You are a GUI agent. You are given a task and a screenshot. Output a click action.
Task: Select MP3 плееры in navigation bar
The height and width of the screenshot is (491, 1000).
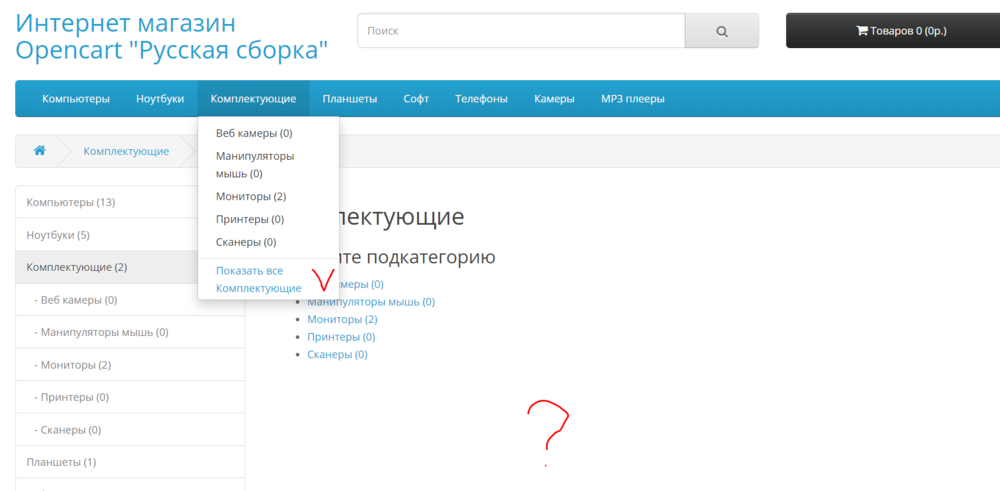(x=632, y=99)
